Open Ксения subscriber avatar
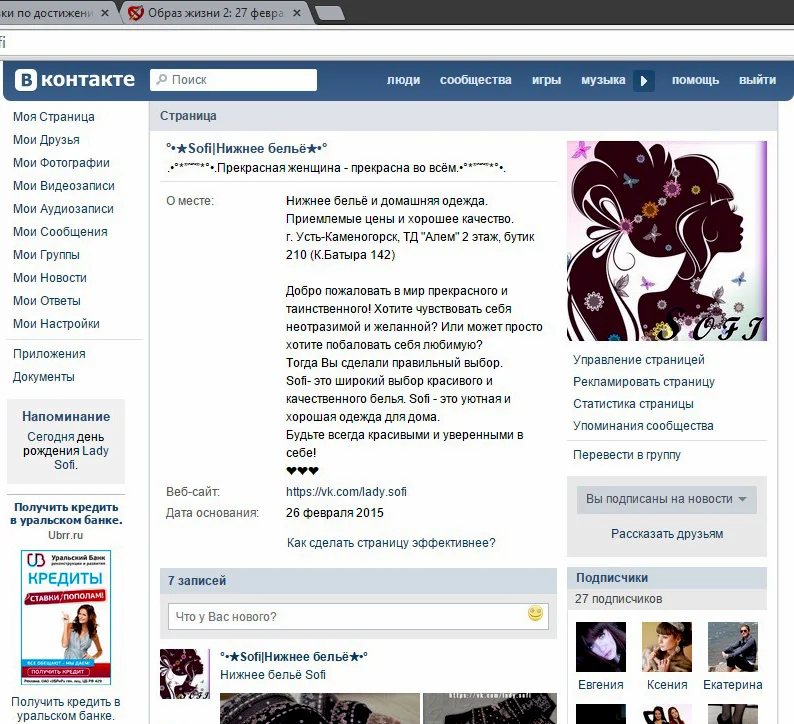 click(x=666, y=647)
